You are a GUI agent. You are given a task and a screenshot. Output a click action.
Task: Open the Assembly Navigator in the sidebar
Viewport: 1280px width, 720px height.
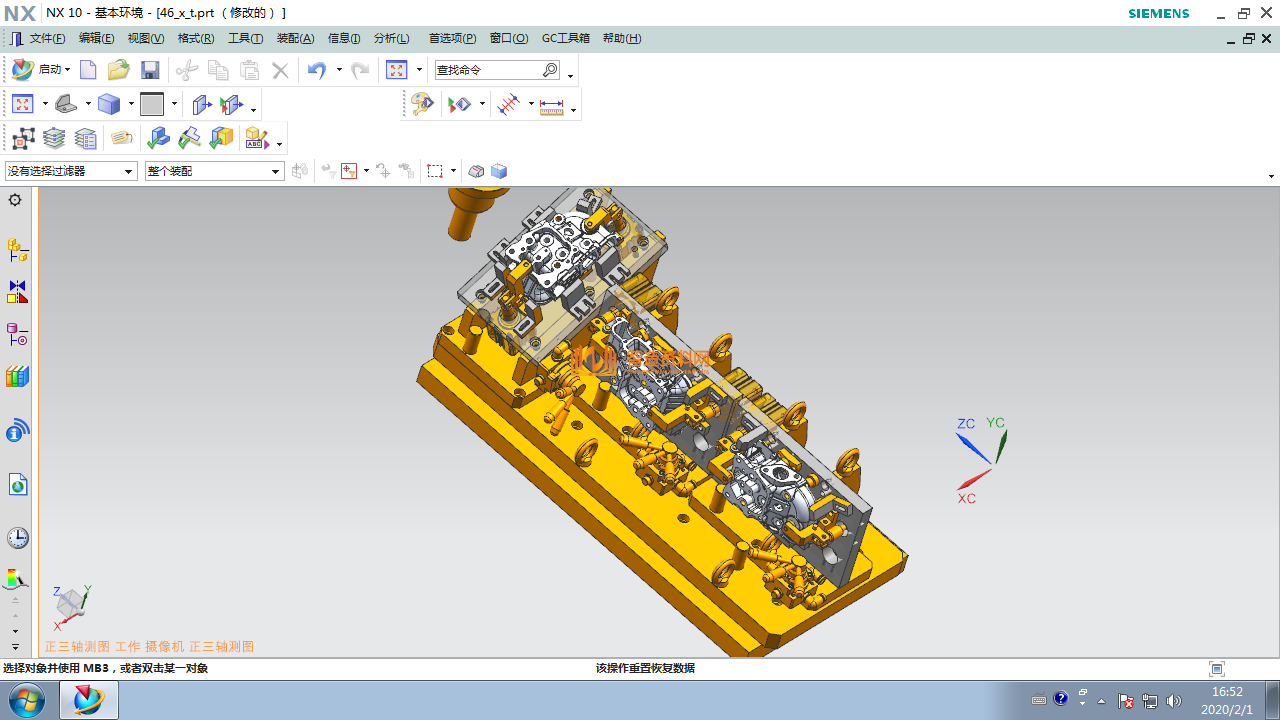pyautogui.click(x=17, y=249)
